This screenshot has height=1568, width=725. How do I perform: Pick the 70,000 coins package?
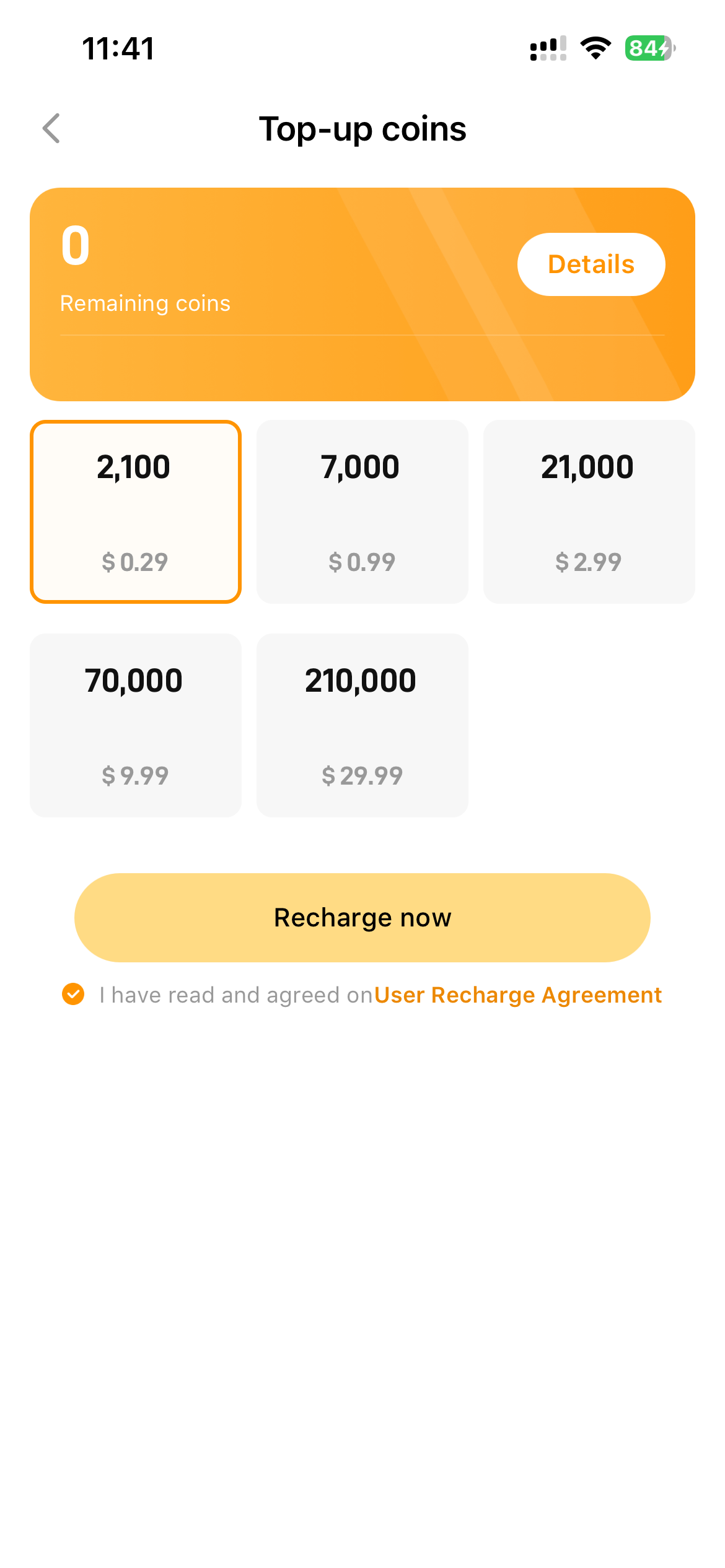click(x=135, y=725)
